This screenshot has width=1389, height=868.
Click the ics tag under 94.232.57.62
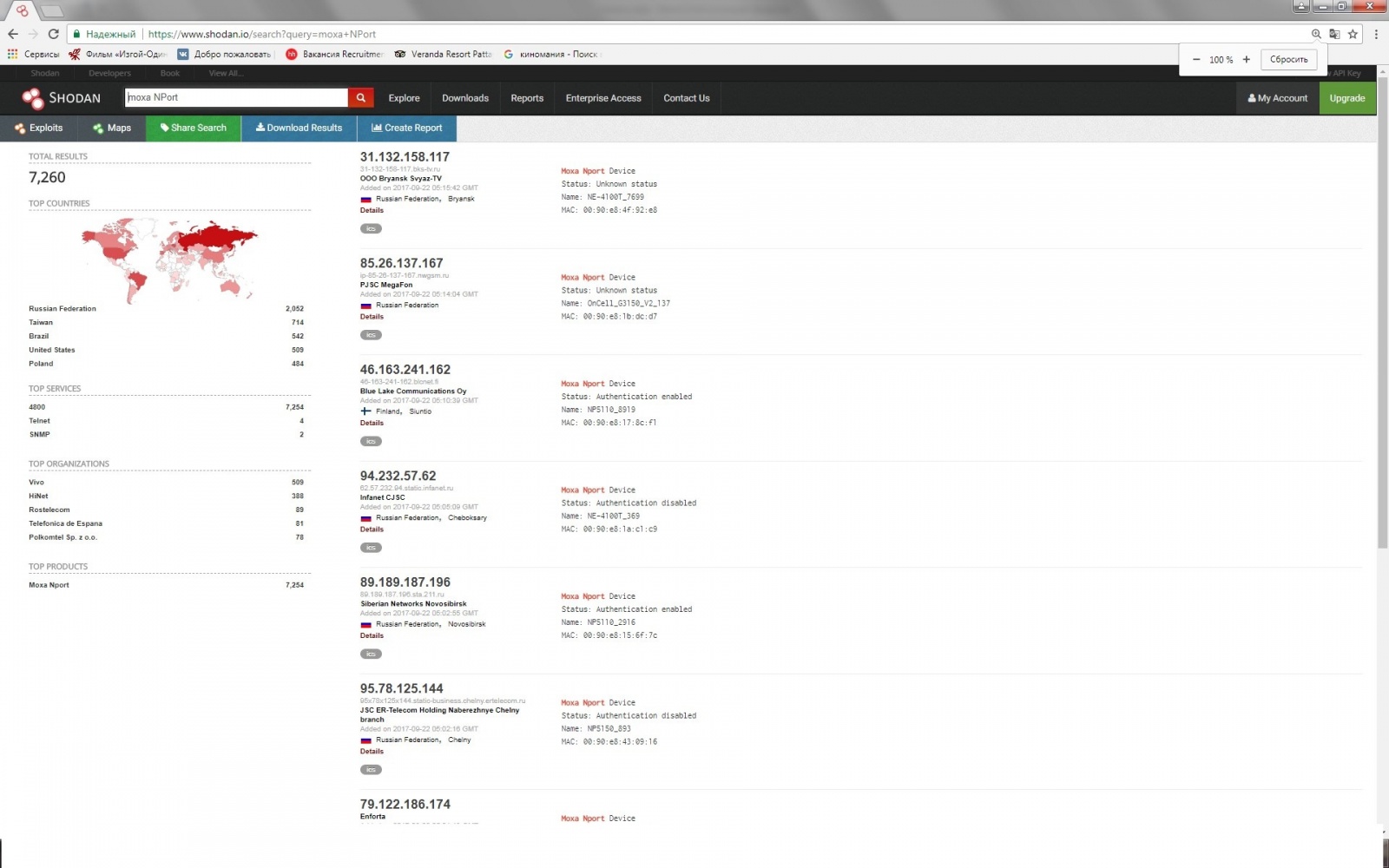[371, 548]
